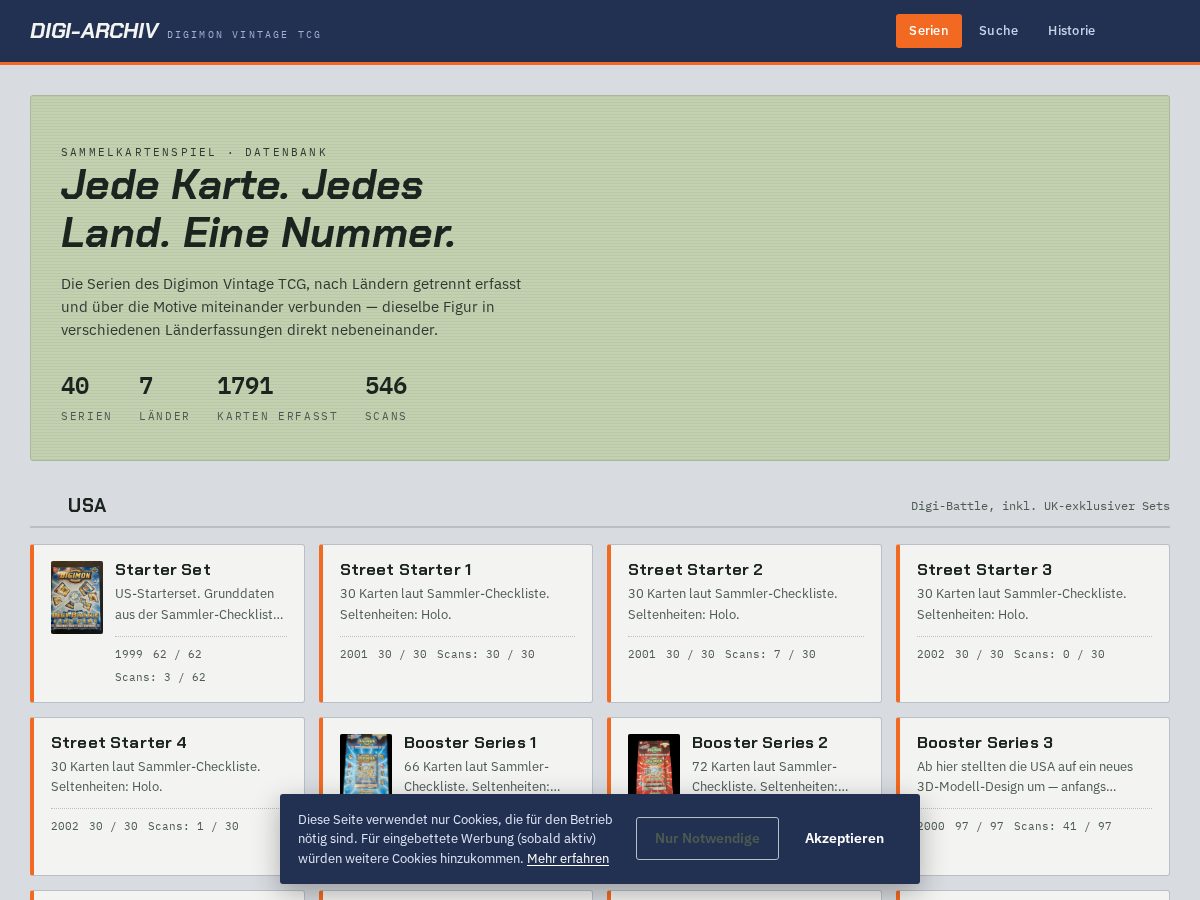Open the Historie navigation item
The height and width of the screenshot is (900, 1200).
click(x=1071, y=31)
